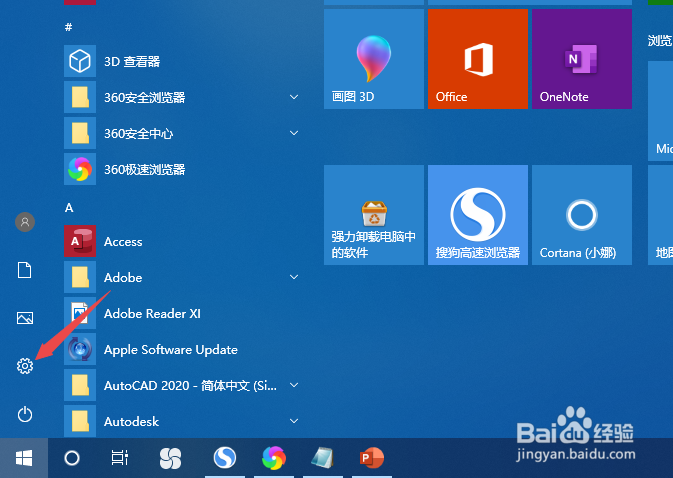The height and width of the screenshot is (478, 673).
Task: Open the 360安全中心 folder icon
Action: (80, 133)
